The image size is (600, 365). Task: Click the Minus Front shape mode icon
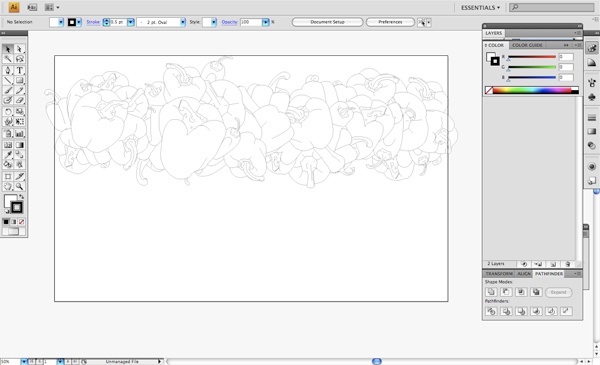click(506, 292)
